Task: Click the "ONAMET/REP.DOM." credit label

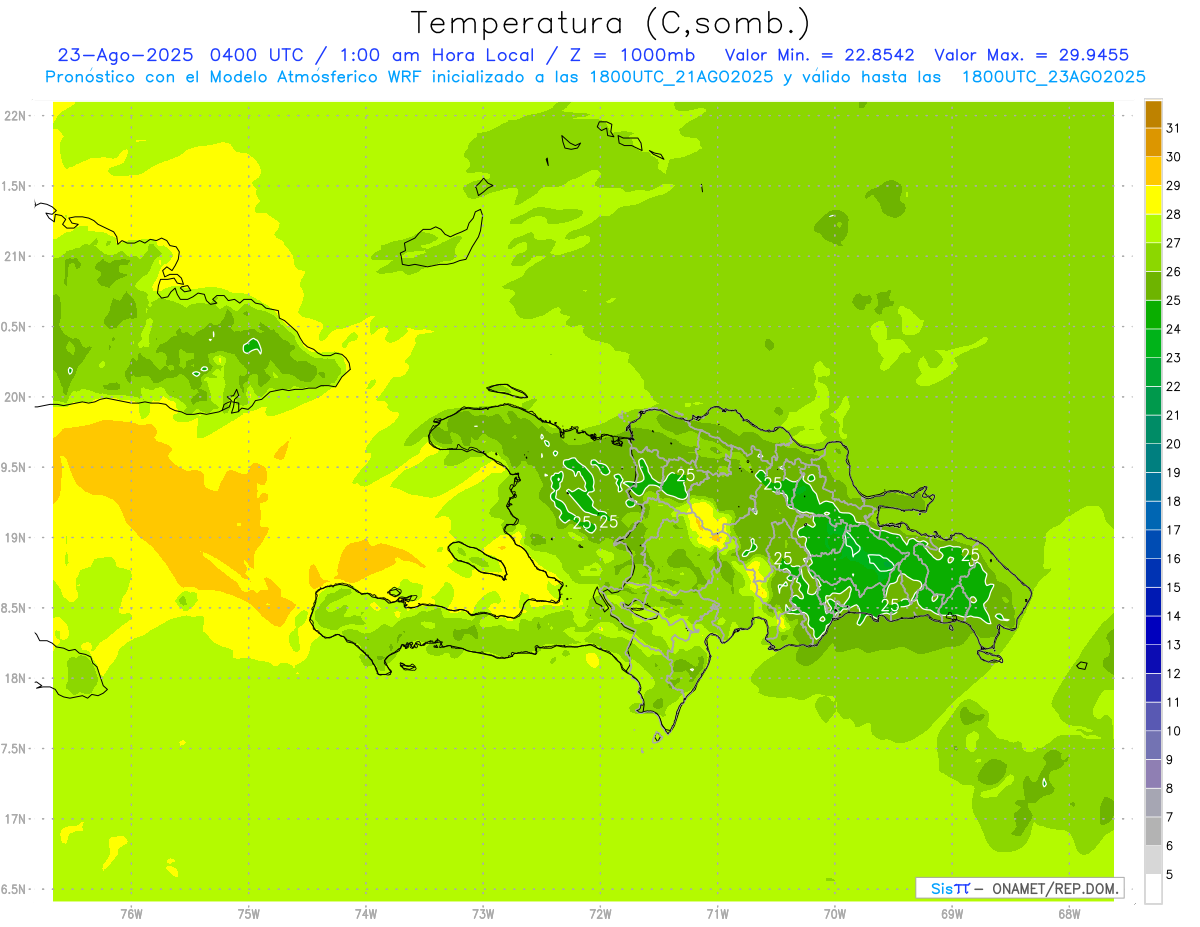Action: click(x=1057, y=888)
